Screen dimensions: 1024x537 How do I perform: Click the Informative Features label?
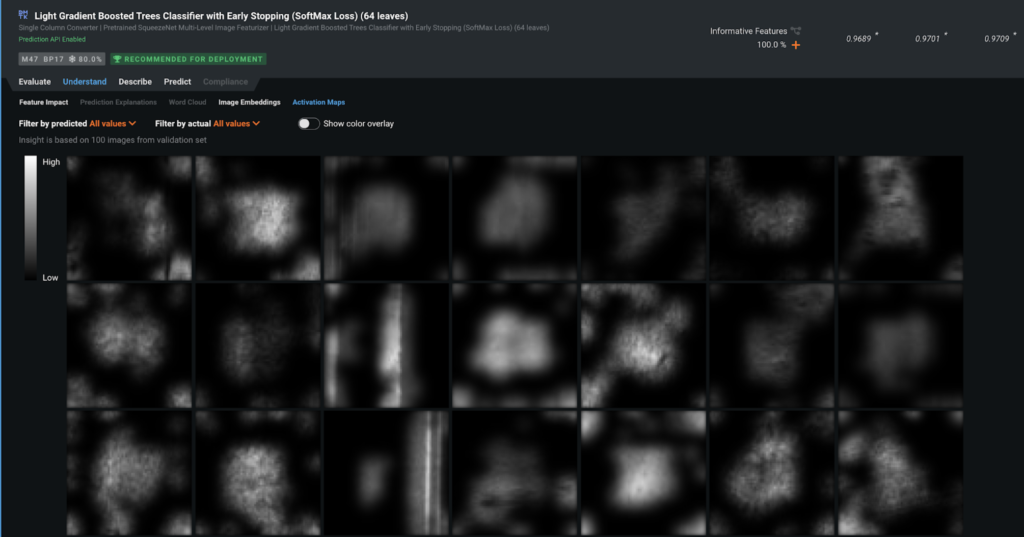coord(748,31)
